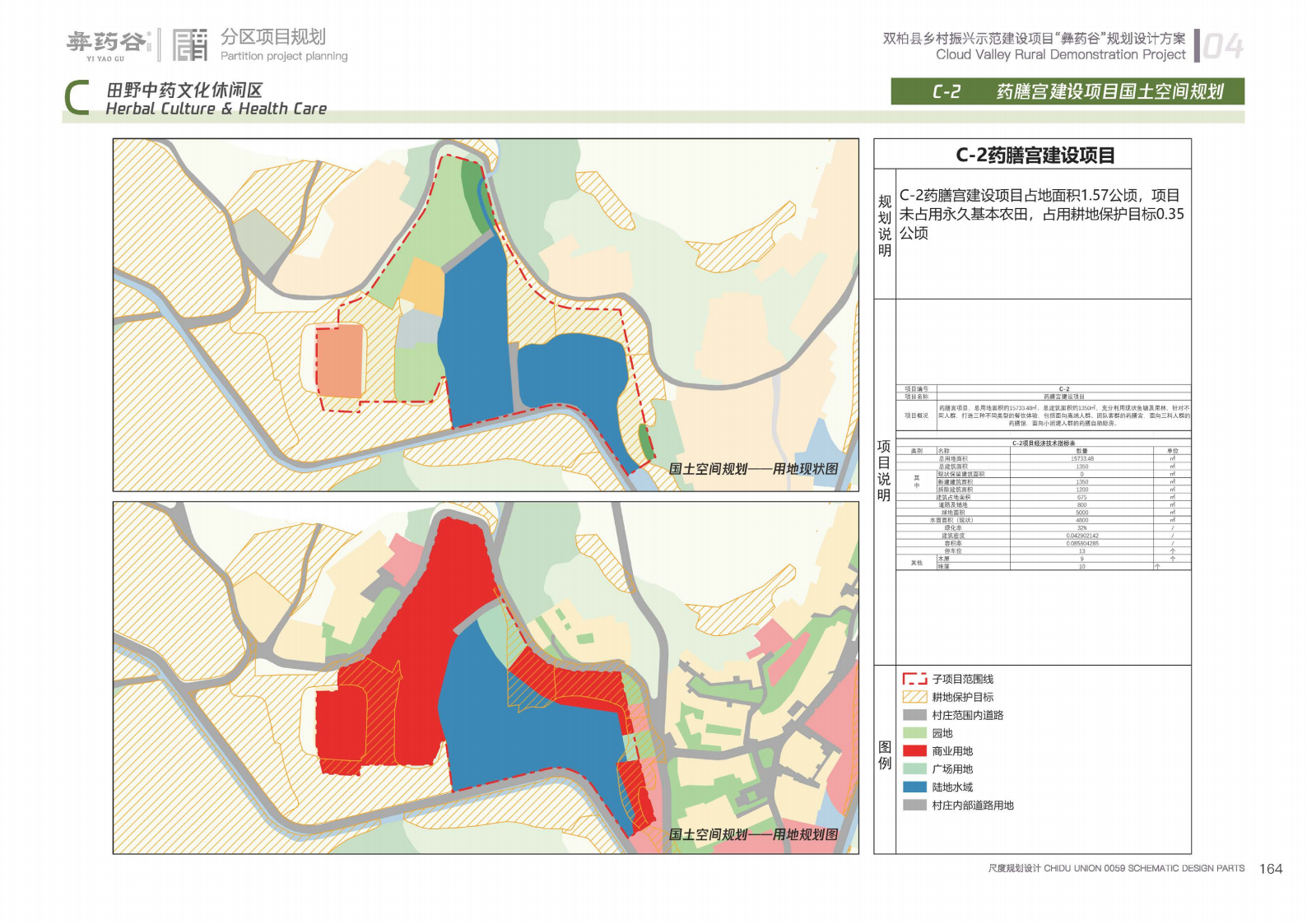
Task: Click the orange building plot in the upper map
Action: coord(340,361)
